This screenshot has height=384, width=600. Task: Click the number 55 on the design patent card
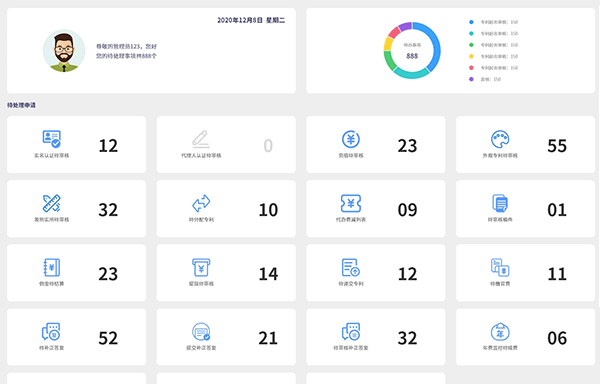coord(557,146)
